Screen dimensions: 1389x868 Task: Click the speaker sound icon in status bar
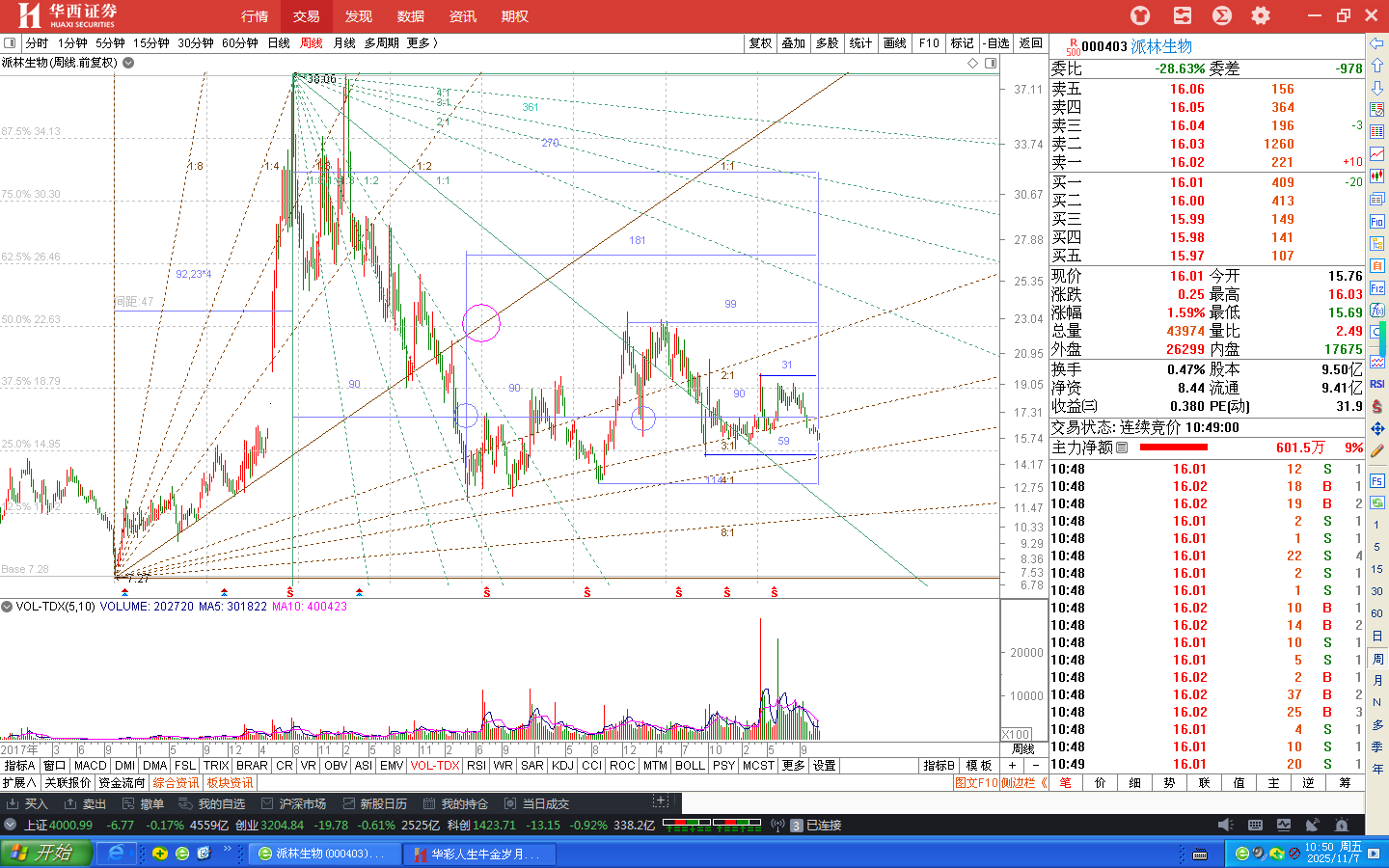pyautogui.click(x=1225, y=825)
